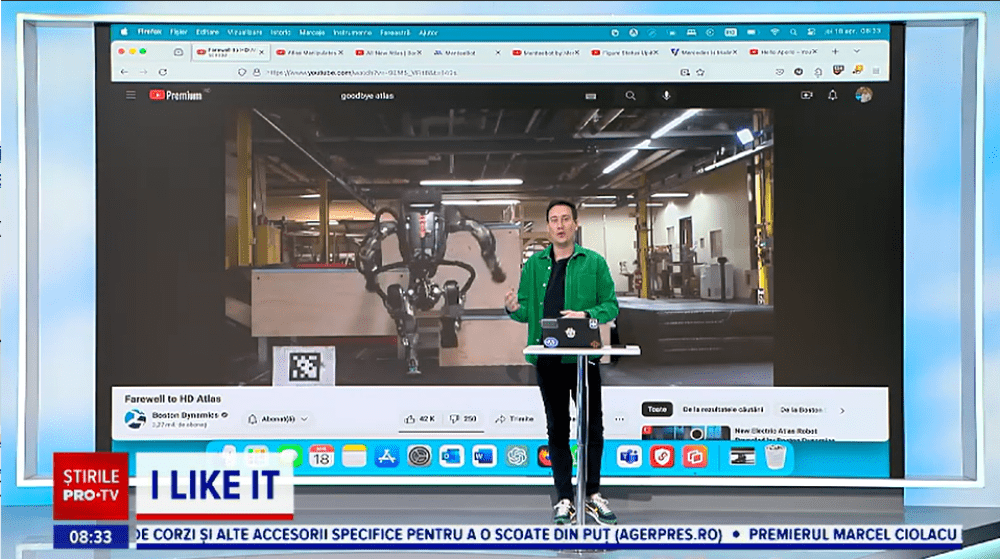
Task: Go forward in browser history
Action: [x=143, y=72]
